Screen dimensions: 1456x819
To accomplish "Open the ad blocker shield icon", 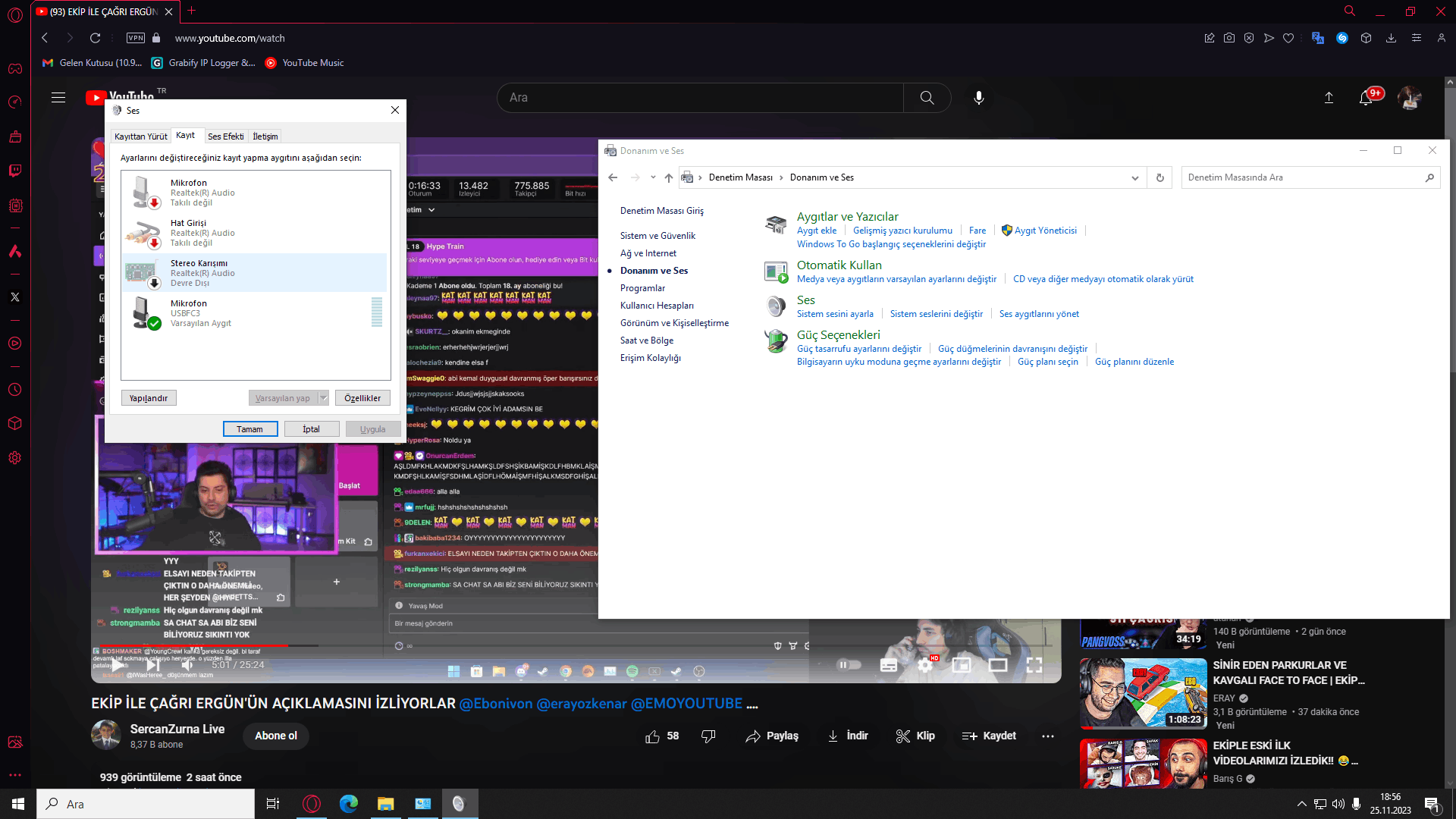I will click(x=1249, y=38).
